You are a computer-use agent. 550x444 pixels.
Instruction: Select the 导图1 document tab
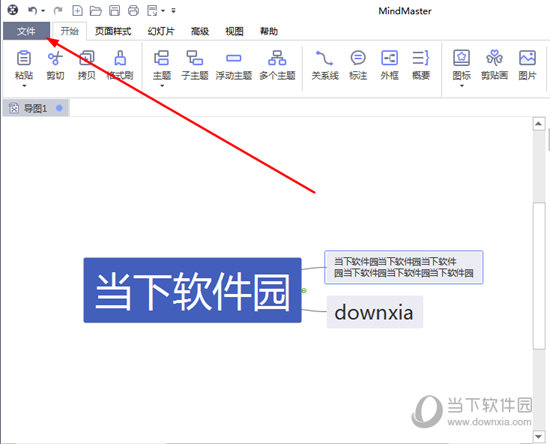click(35, 108)
